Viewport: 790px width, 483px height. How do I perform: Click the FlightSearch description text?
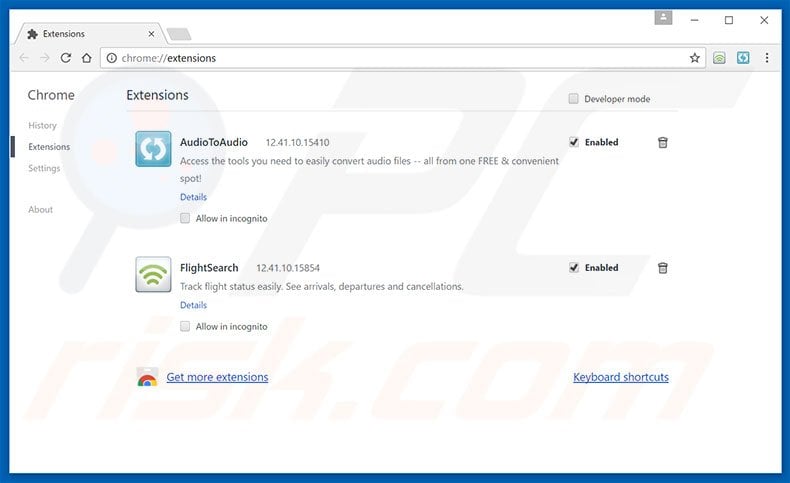tap(321, 286)
